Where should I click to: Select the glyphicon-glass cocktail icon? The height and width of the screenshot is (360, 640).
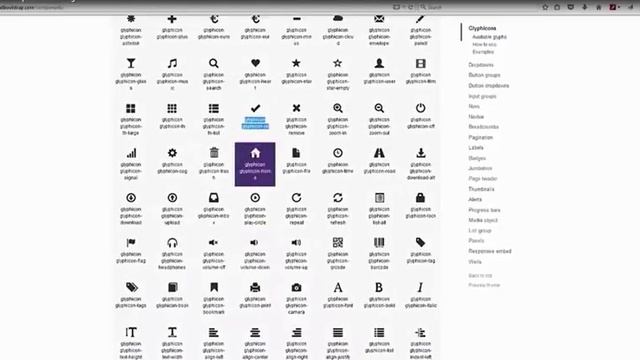[131, 63]
